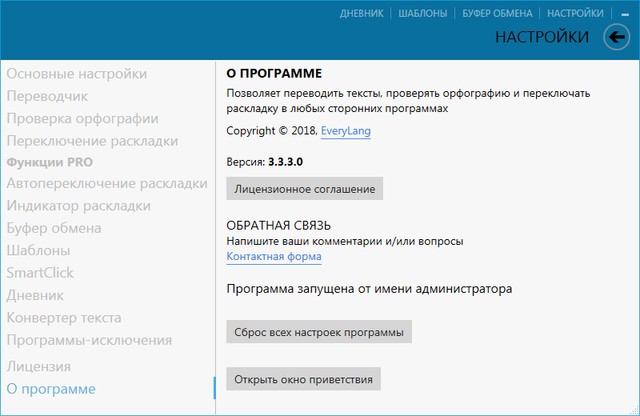Open Конвертер текста settings
The image size is (640, 416).
(64, 318)
